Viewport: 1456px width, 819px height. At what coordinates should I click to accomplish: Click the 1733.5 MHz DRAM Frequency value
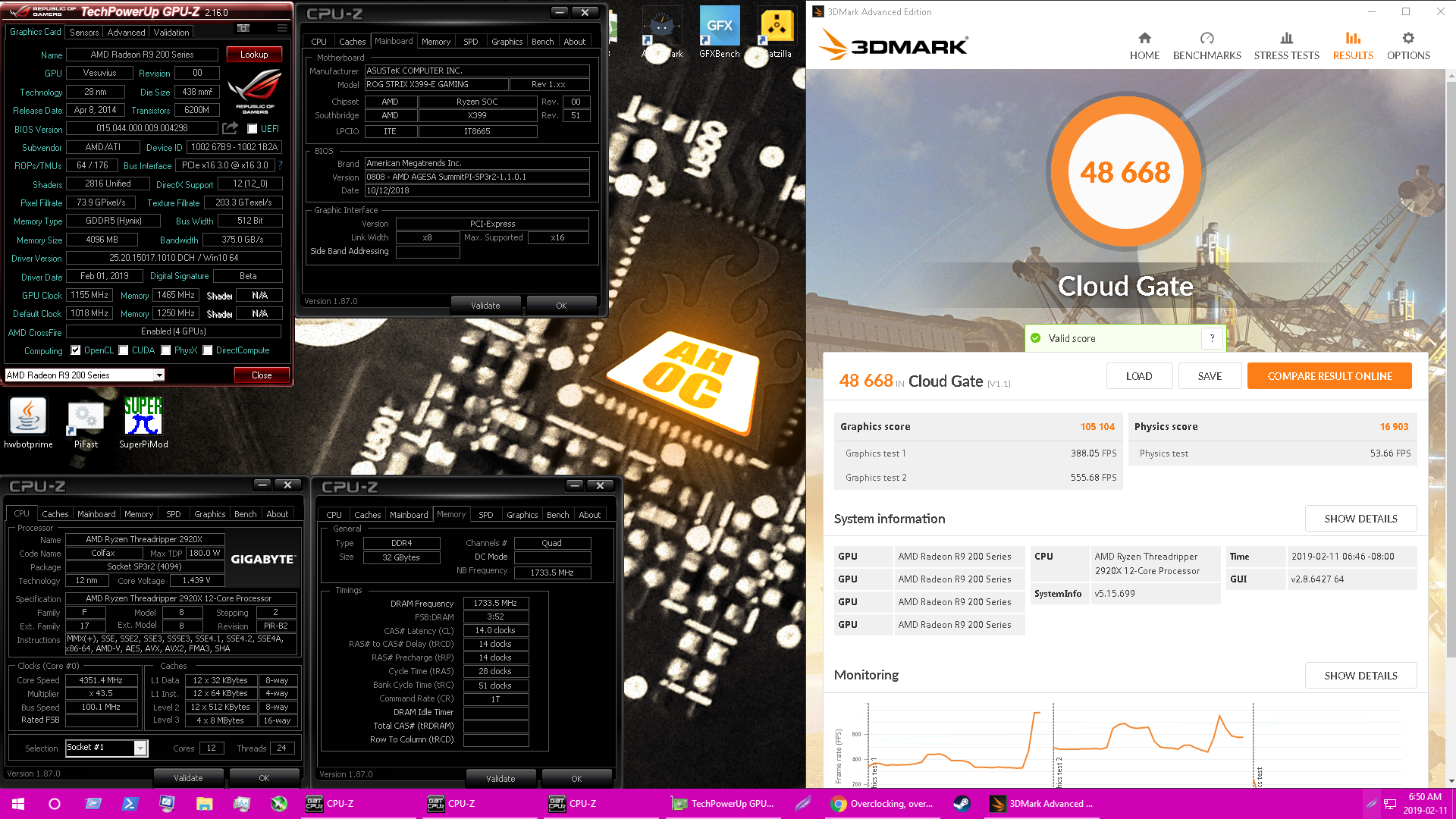(x=495, y=604)
